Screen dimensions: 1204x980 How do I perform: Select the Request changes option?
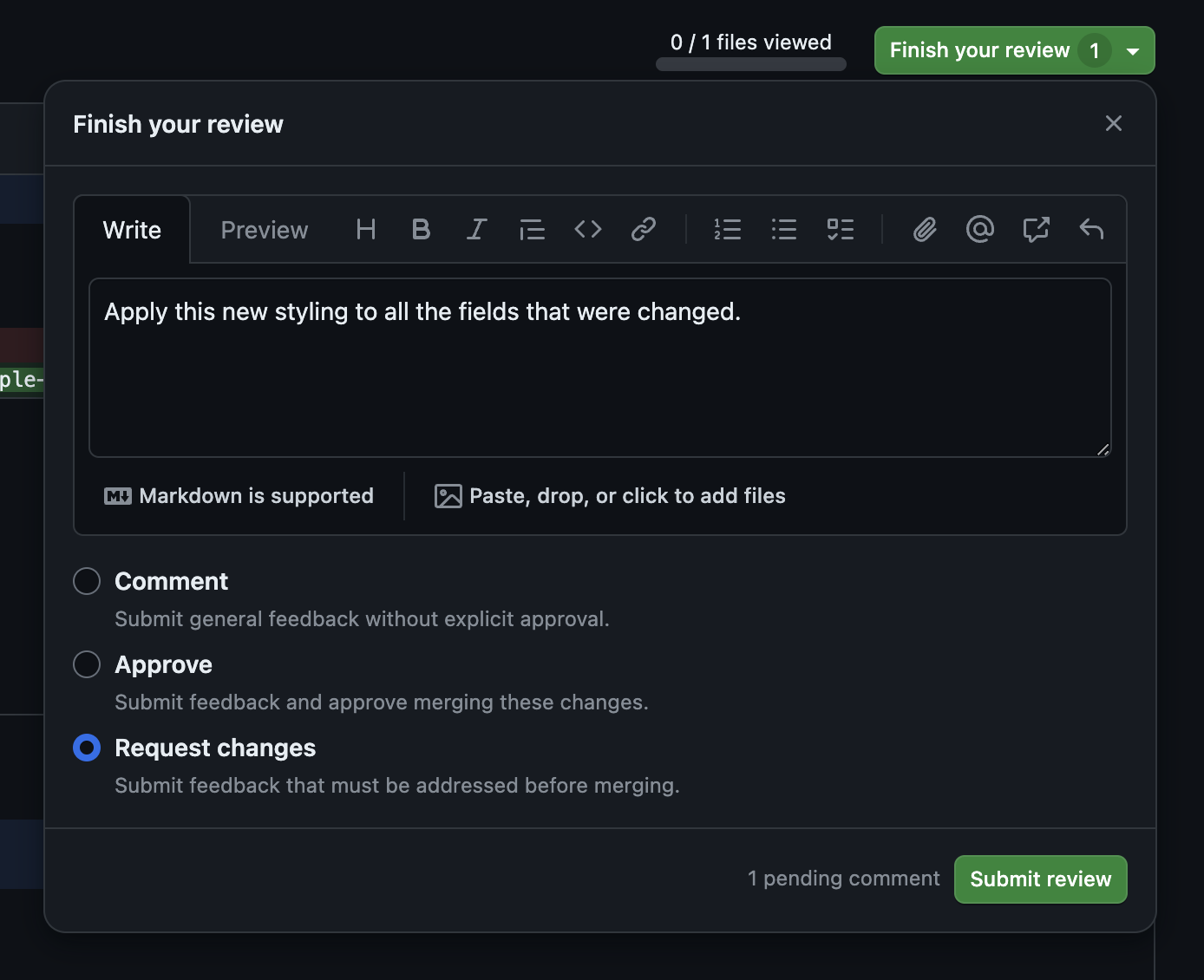[x=87, y=748]
